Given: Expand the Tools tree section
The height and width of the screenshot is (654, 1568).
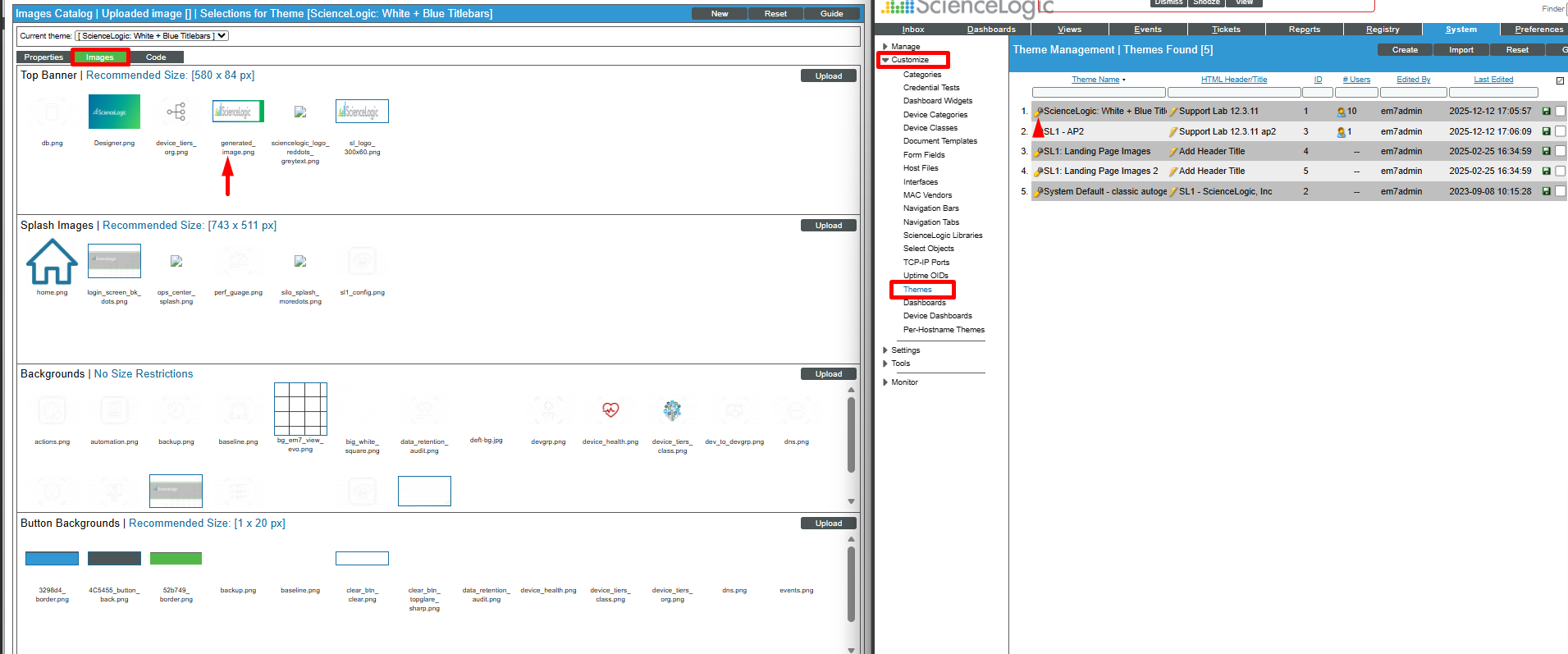Looking at the screenshot, I should pyautogui.click(x=885, y=364).
